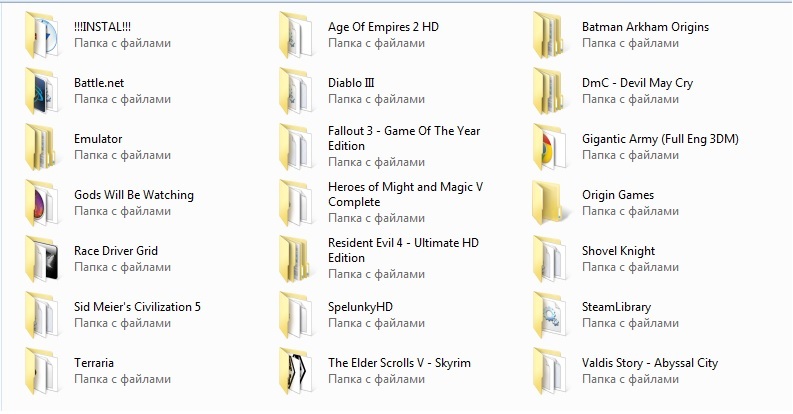Click the "The Elder Scrolls V - Skyrim" name
Viewport: 793px width, 414px height.
coord(400,363)
